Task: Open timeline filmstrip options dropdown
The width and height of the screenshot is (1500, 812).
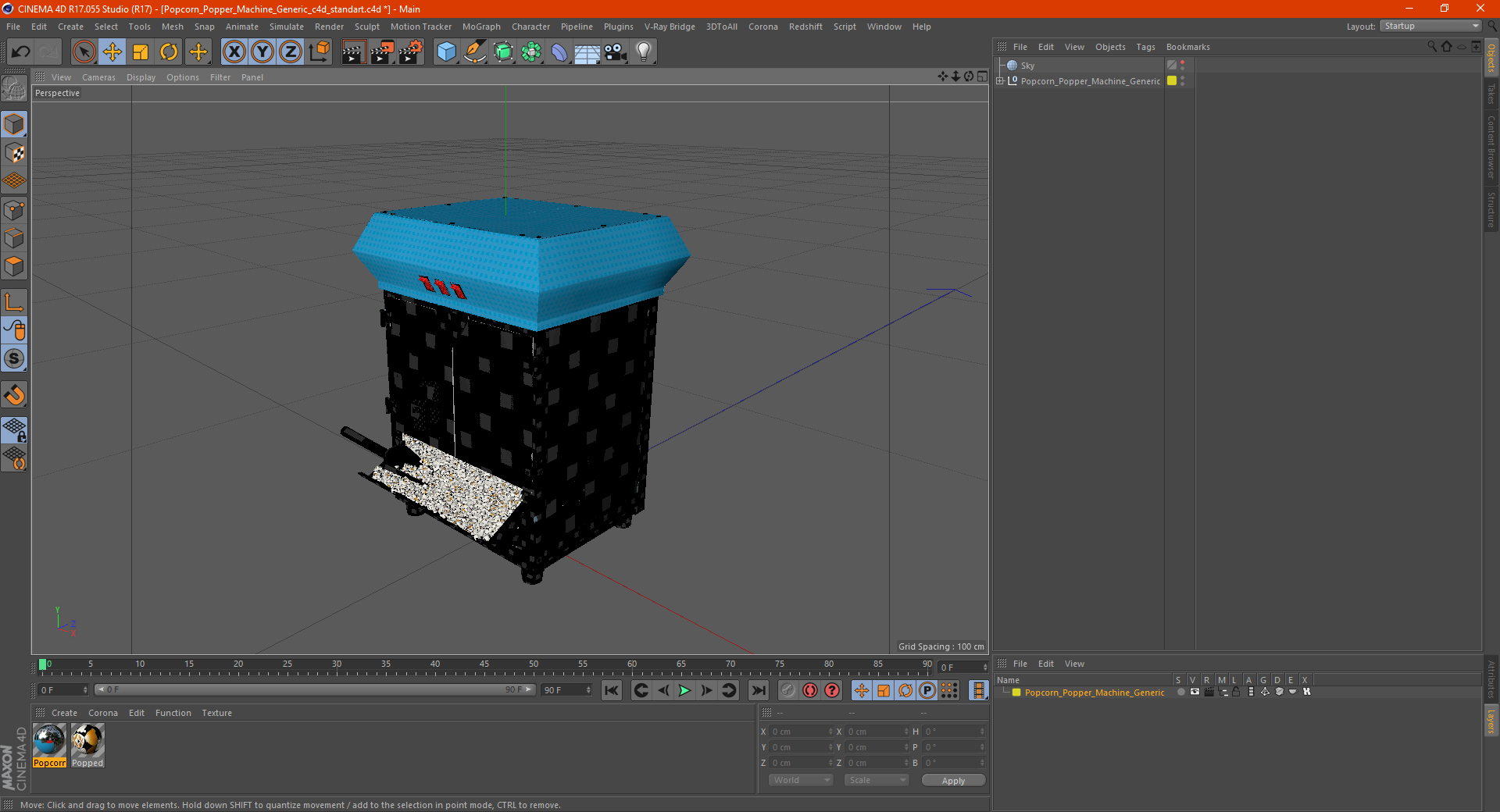Action: click(978, 690)
